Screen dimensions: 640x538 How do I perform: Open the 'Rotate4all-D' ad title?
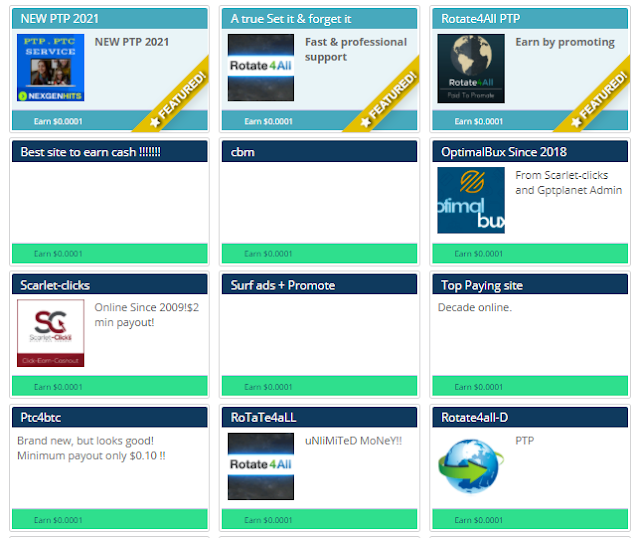[530, 417]
